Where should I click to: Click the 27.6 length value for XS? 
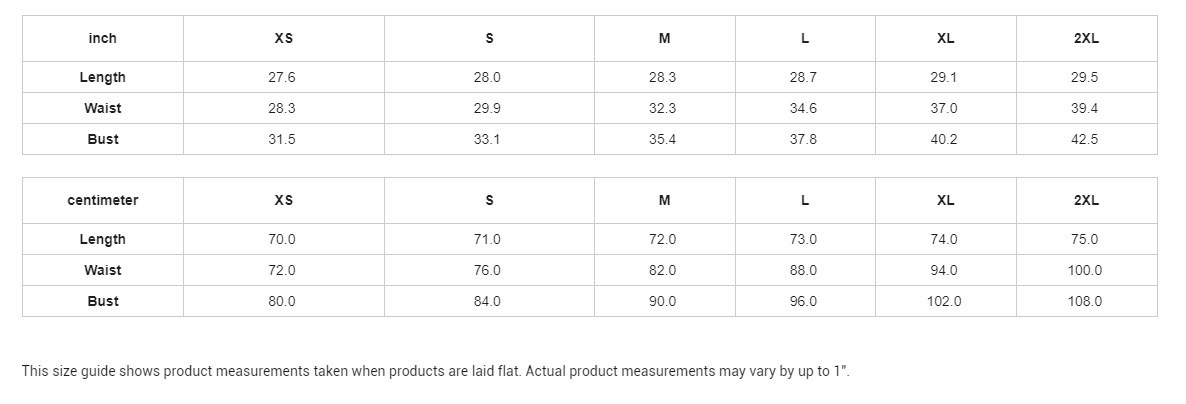(282, 77)
